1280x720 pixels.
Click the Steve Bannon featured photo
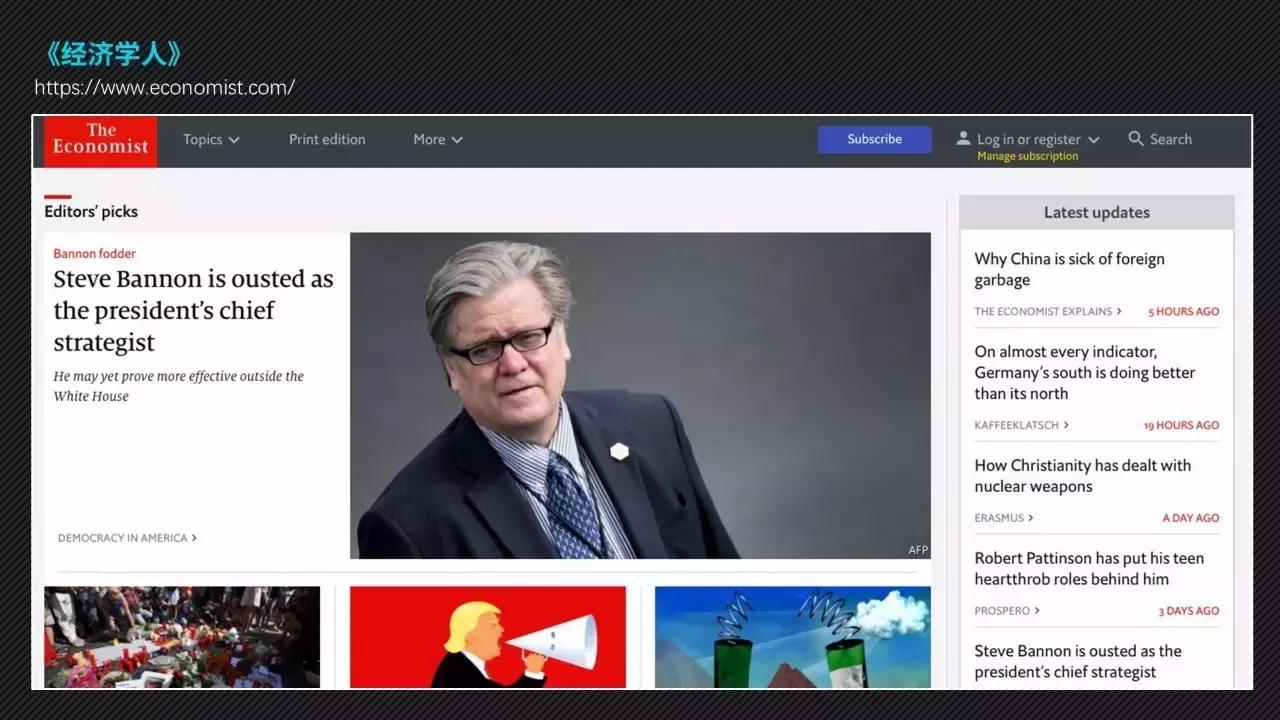pyautogui.click(x=640, y=396)
